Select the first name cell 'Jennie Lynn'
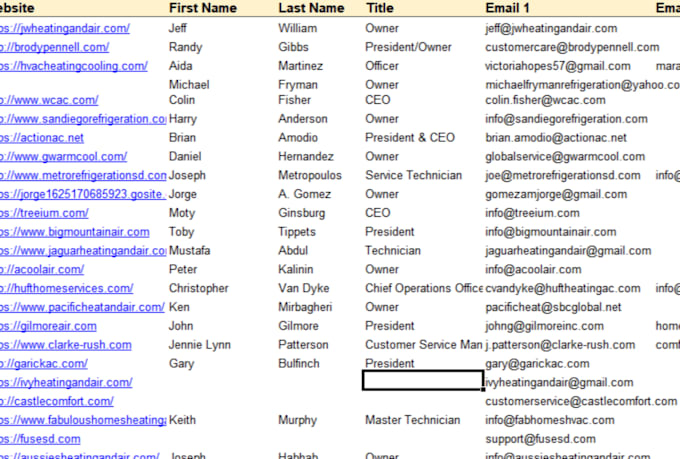The width and height of the screenshot is (680, 459). [x=199, y=345]
